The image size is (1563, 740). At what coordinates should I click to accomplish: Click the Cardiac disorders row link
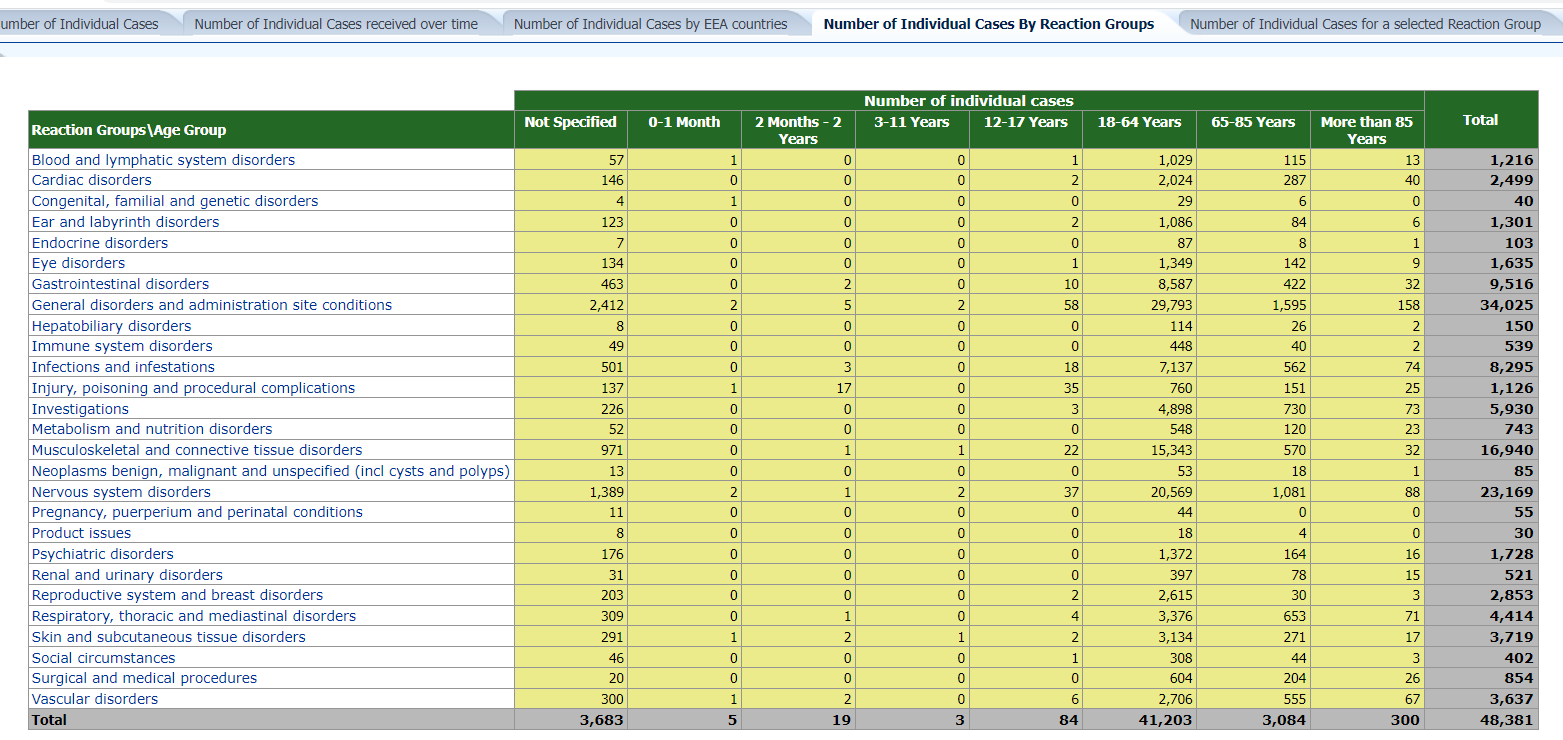tap(92, 180)
